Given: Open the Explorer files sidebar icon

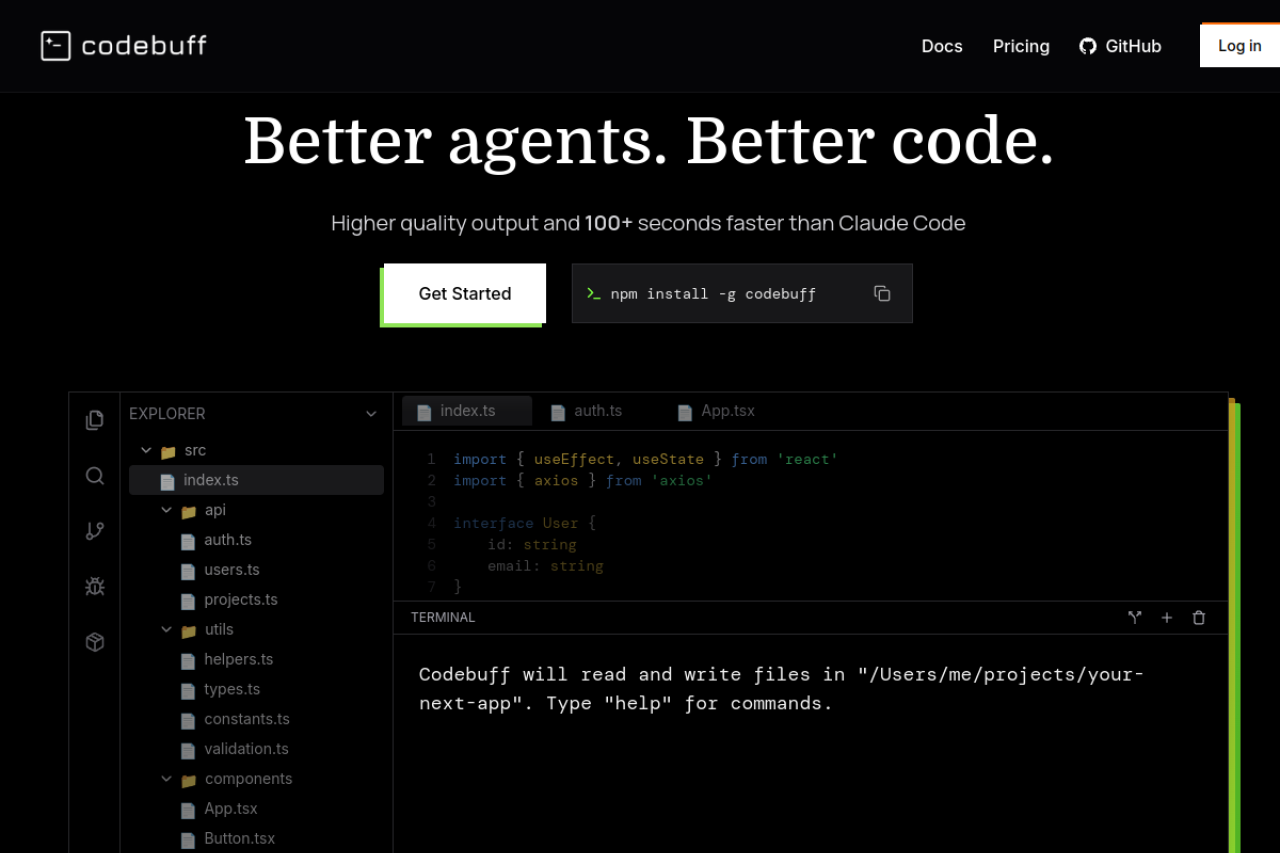Looking at the screenshot, I should pos(95,420).
